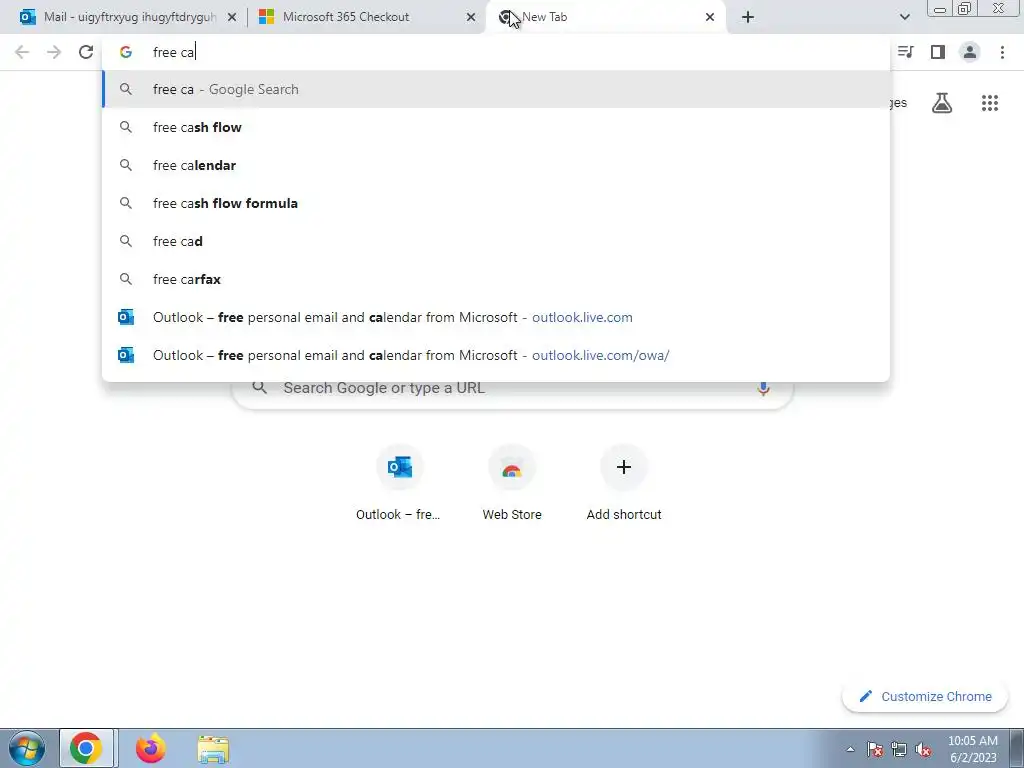Open Windows Explorer from the taskbar
This screenshot has width=1024, height=768.
pyautogui.click(x=214, y=749)
